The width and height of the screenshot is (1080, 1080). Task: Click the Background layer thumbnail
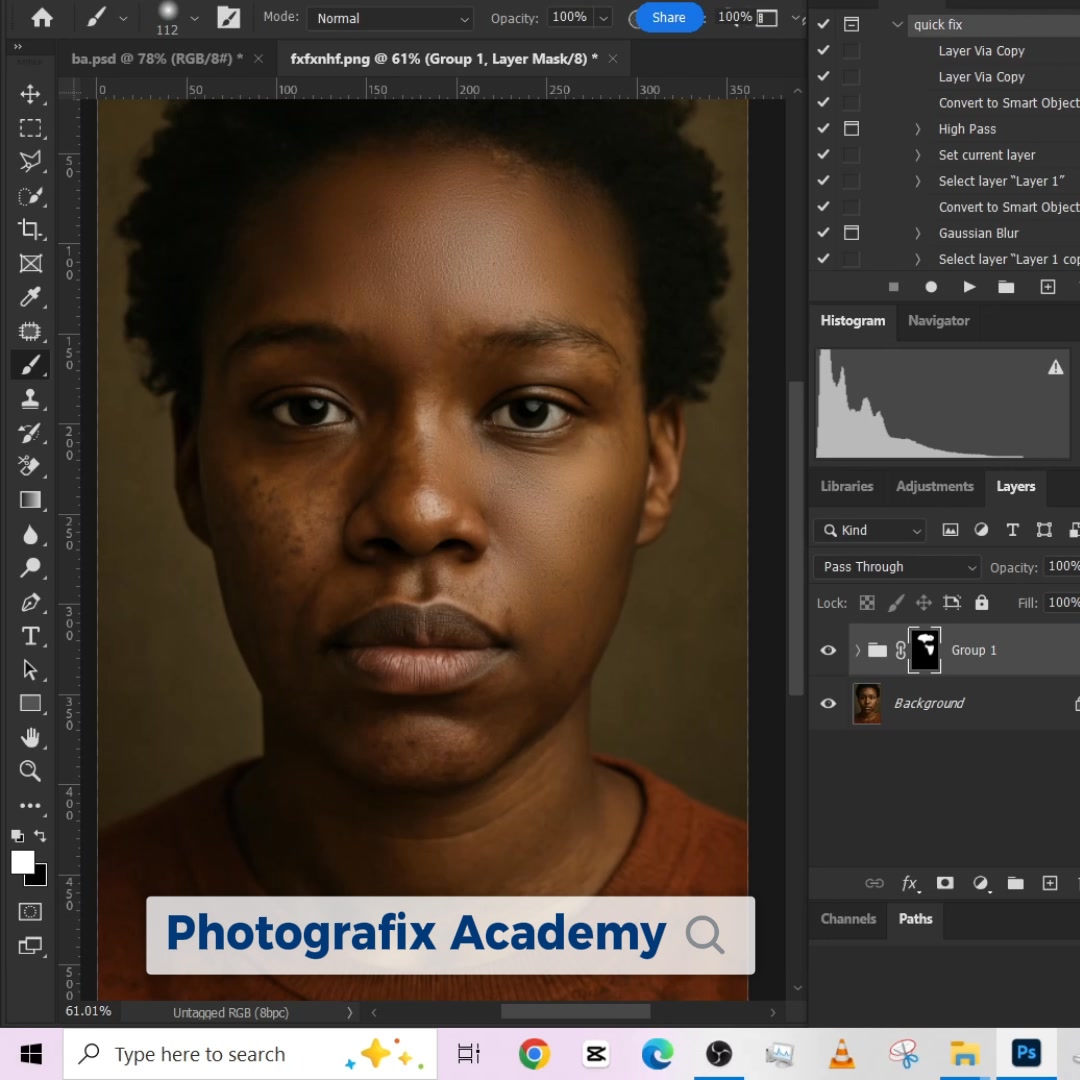[866, 703]
